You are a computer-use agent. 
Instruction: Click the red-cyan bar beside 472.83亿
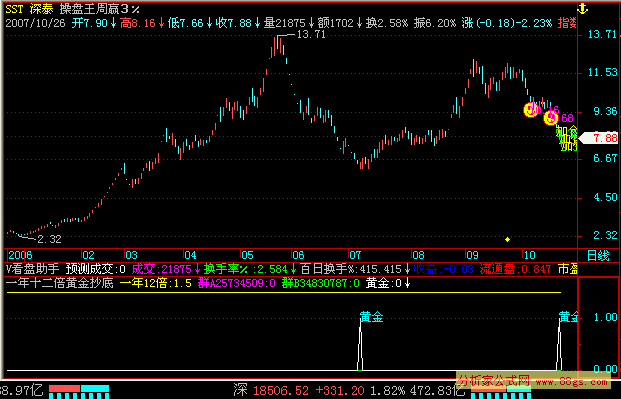[501, 391]
